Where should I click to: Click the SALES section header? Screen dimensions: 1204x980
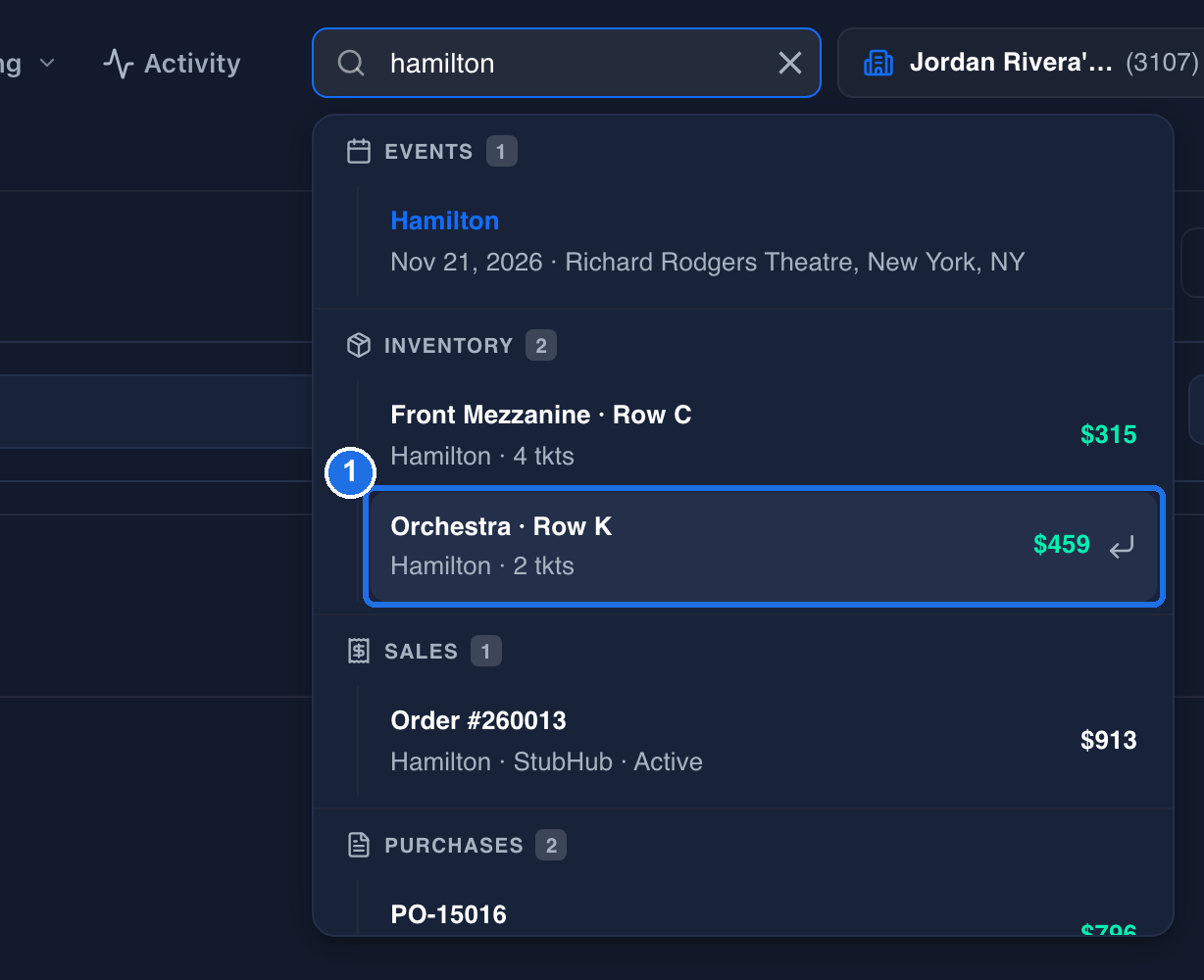tap(421, 651)
